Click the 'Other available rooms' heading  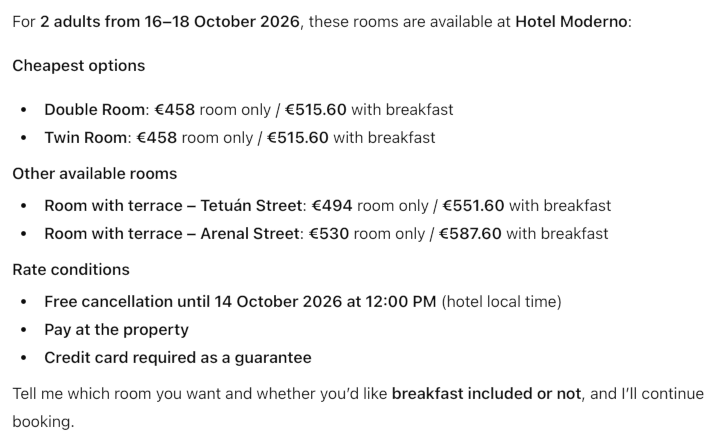coord(94,173)
